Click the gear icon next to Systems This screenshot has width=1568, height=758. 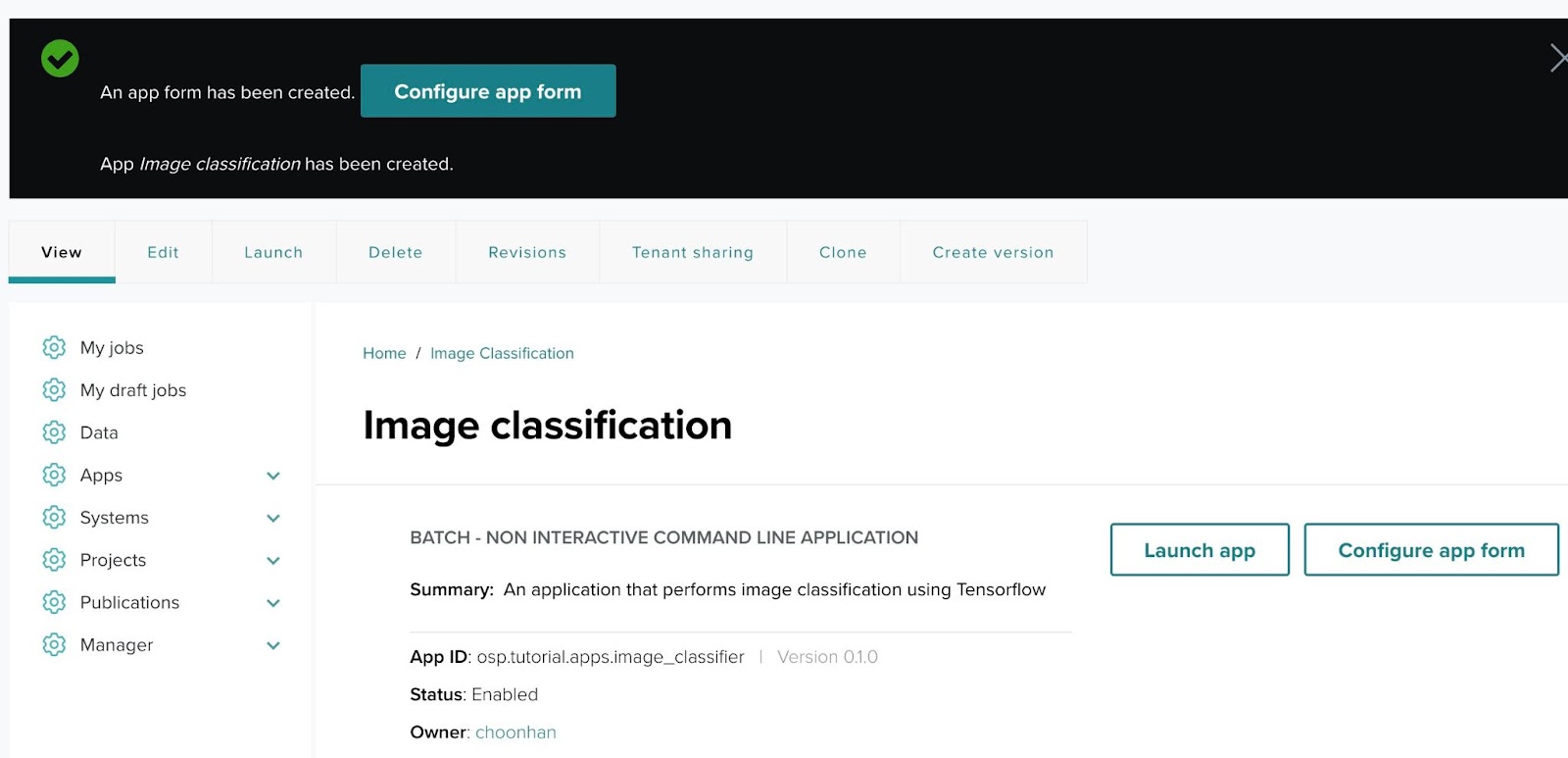[x=54, y=518]
